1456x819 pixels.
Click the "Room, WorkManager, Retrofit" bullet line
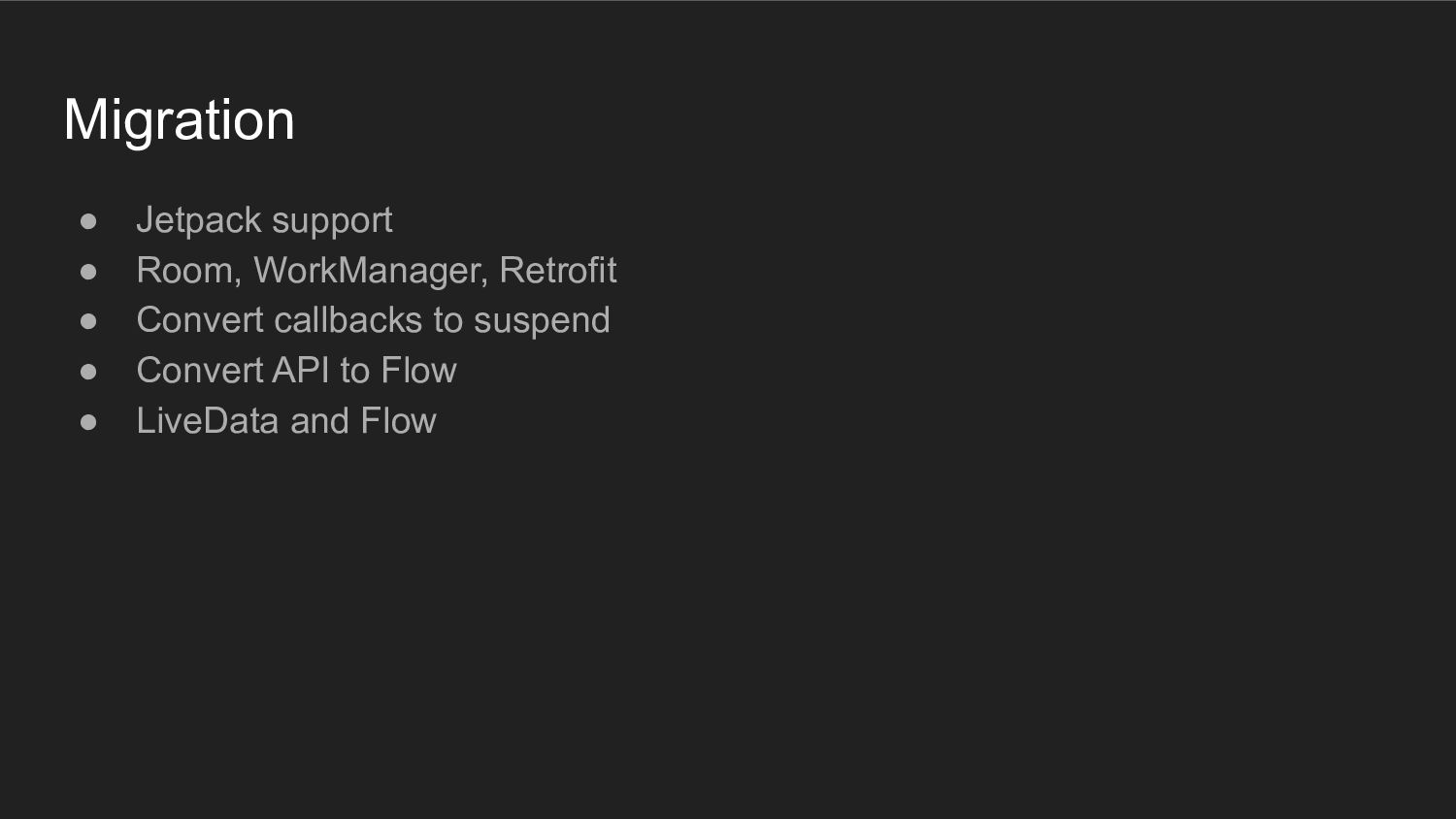[x=377, y=270]
